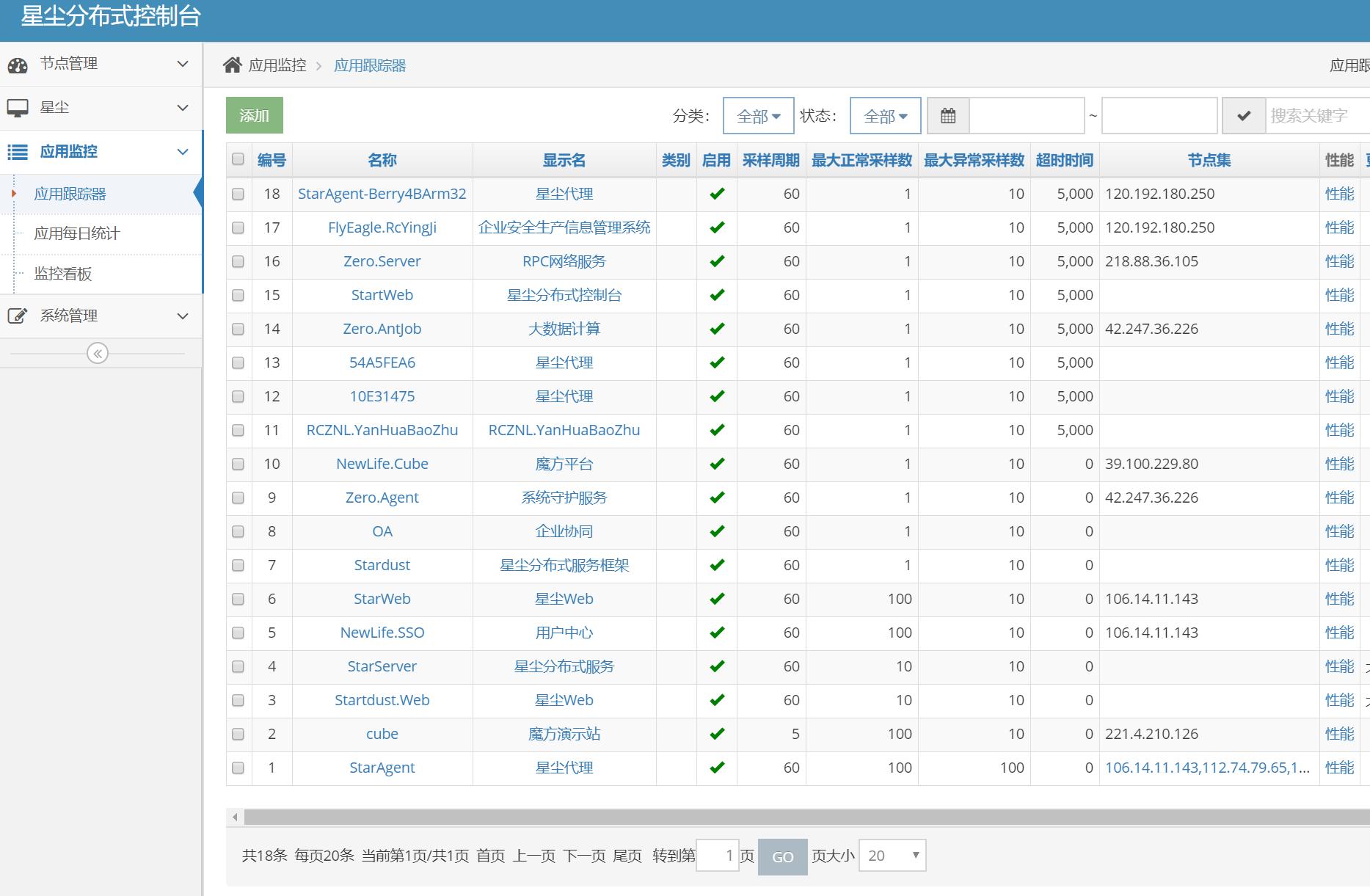Open 应用每日统计 in the sidebar

click(x=77, y=233)
